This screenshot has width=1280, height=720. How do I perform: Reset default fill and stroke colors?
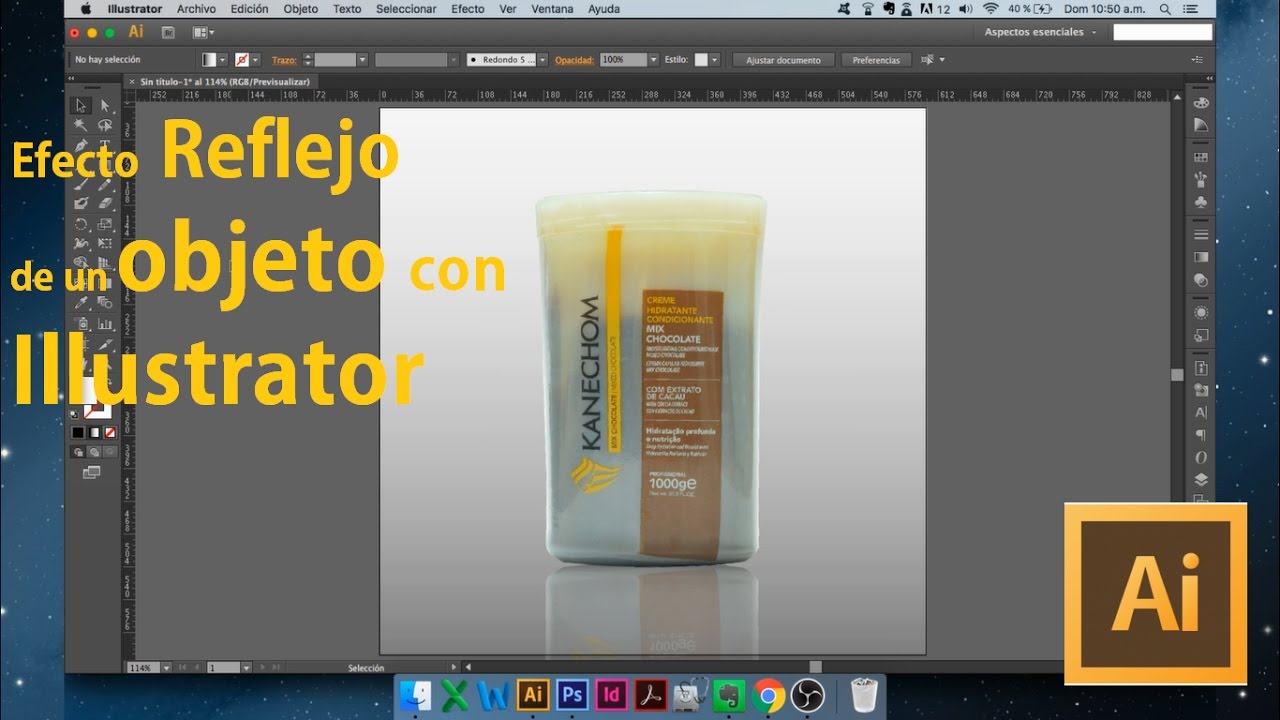point(75,413)
